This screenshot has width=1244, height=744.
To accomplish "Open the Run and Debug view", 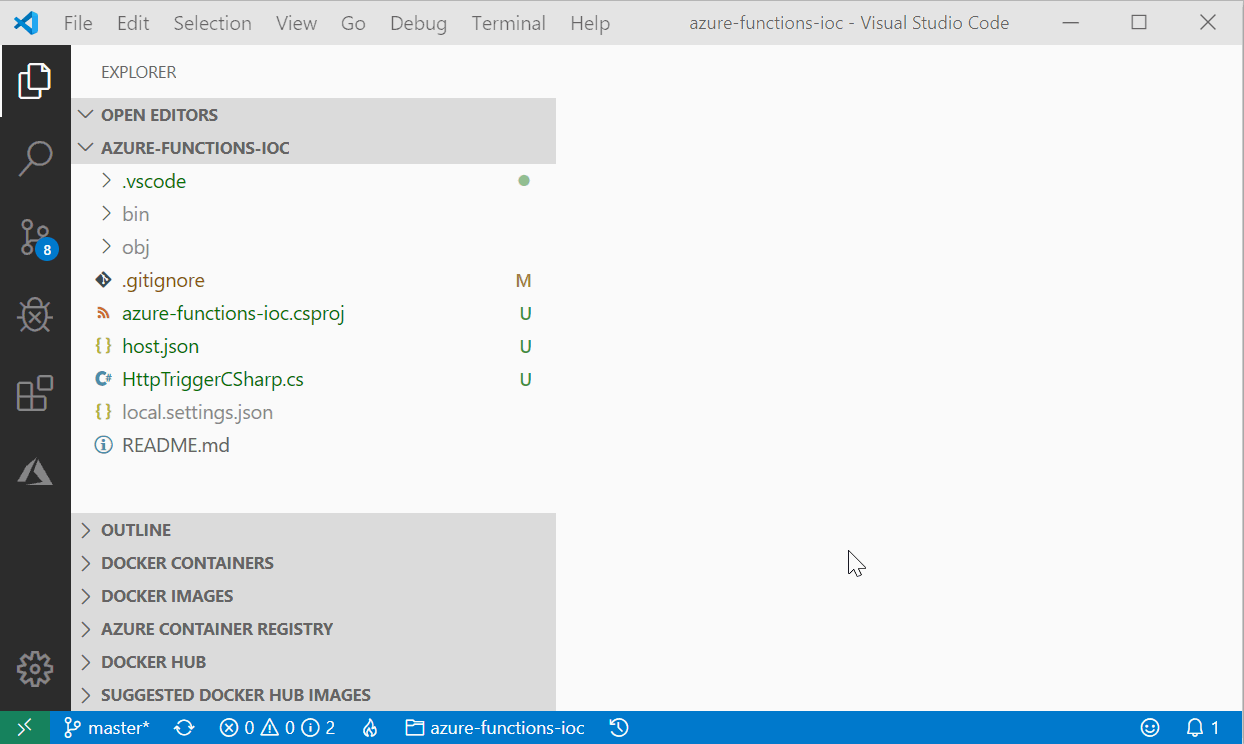I will [35, 315].
